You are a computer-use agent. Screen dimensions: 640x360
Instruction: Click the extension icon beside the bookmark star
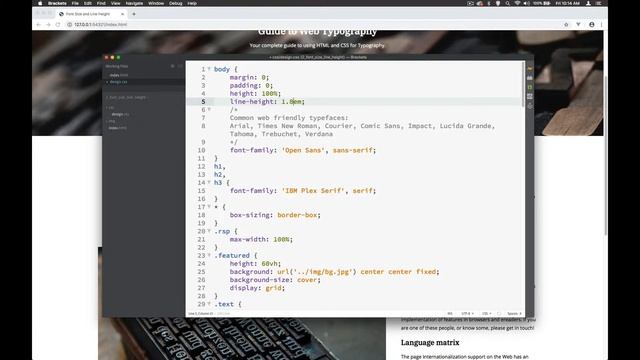[x=578, y=24]
